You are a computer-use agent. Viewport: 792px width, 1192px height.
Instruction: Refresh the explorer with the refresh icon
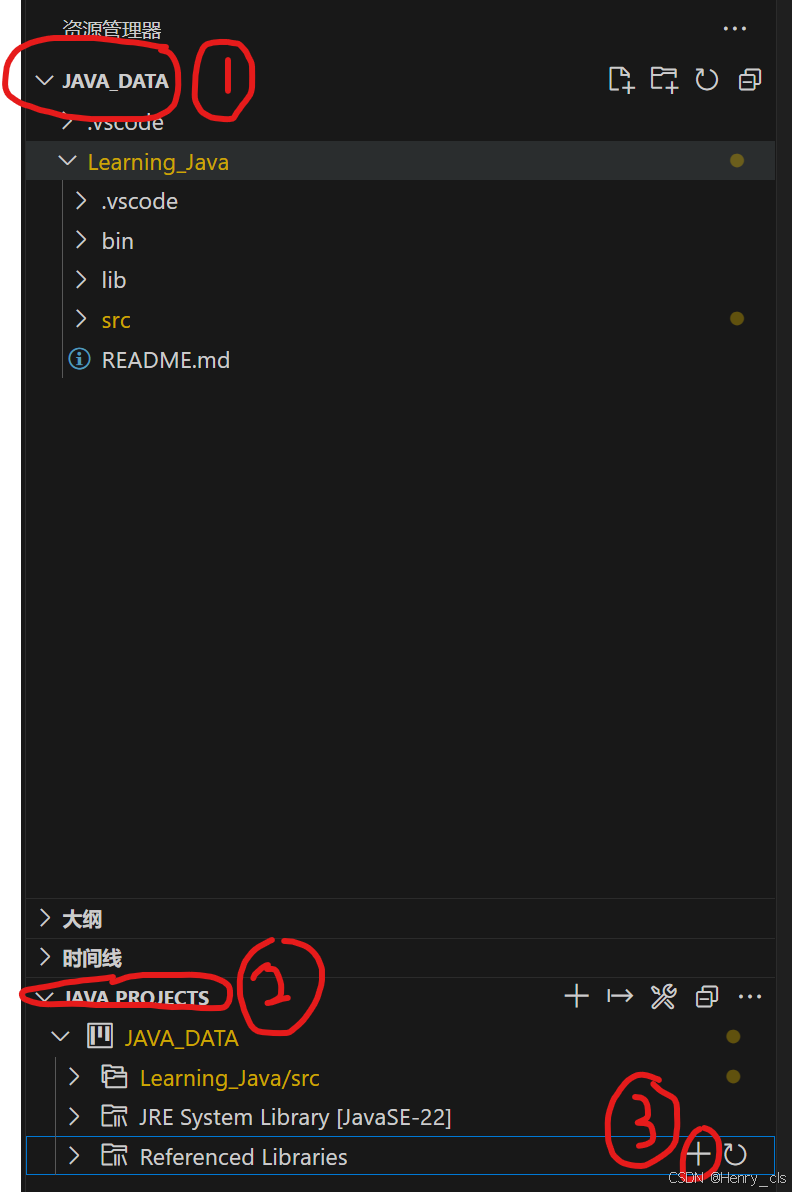point(707,80)
